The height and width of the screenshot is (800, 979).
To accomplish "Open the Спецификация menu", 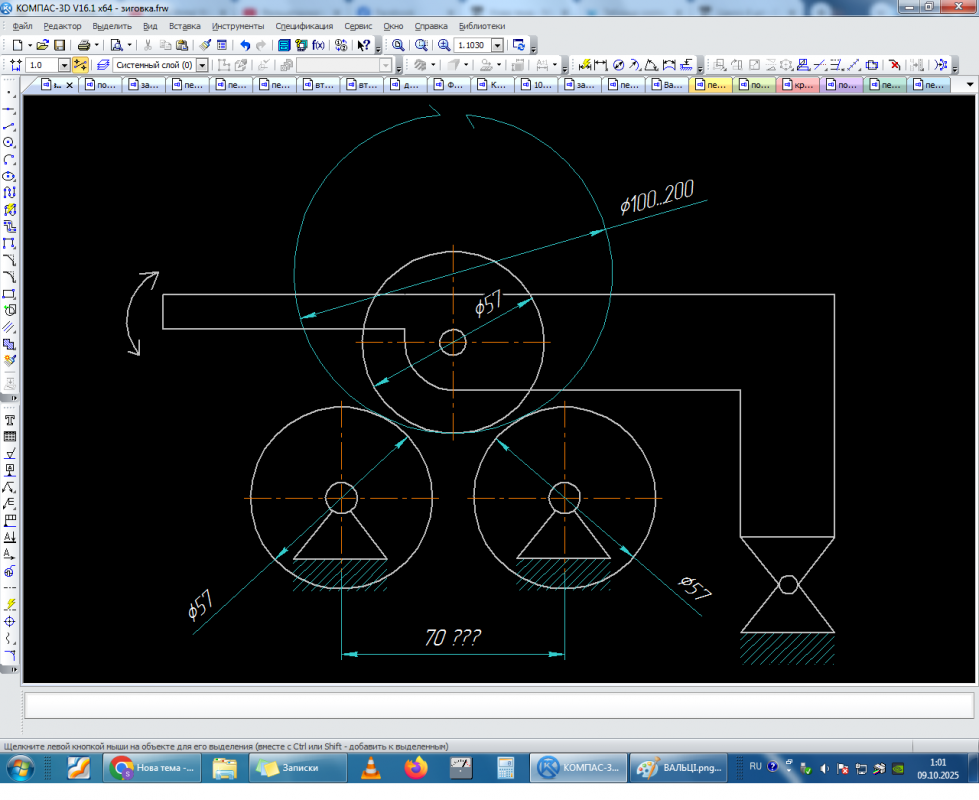I will click(304, 25).
